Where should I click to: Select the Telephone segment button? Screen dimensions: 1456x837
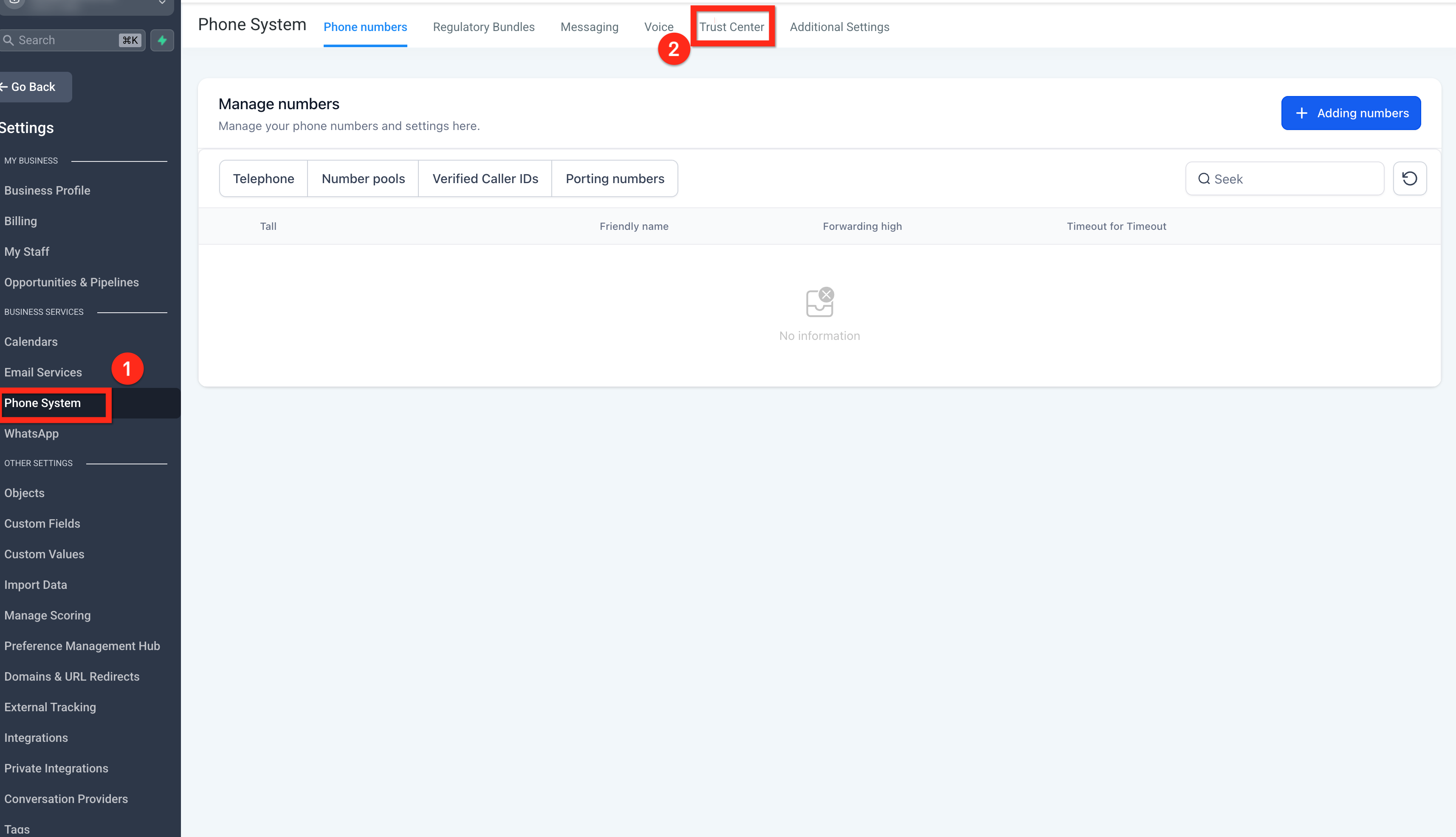tap(263, 179)
